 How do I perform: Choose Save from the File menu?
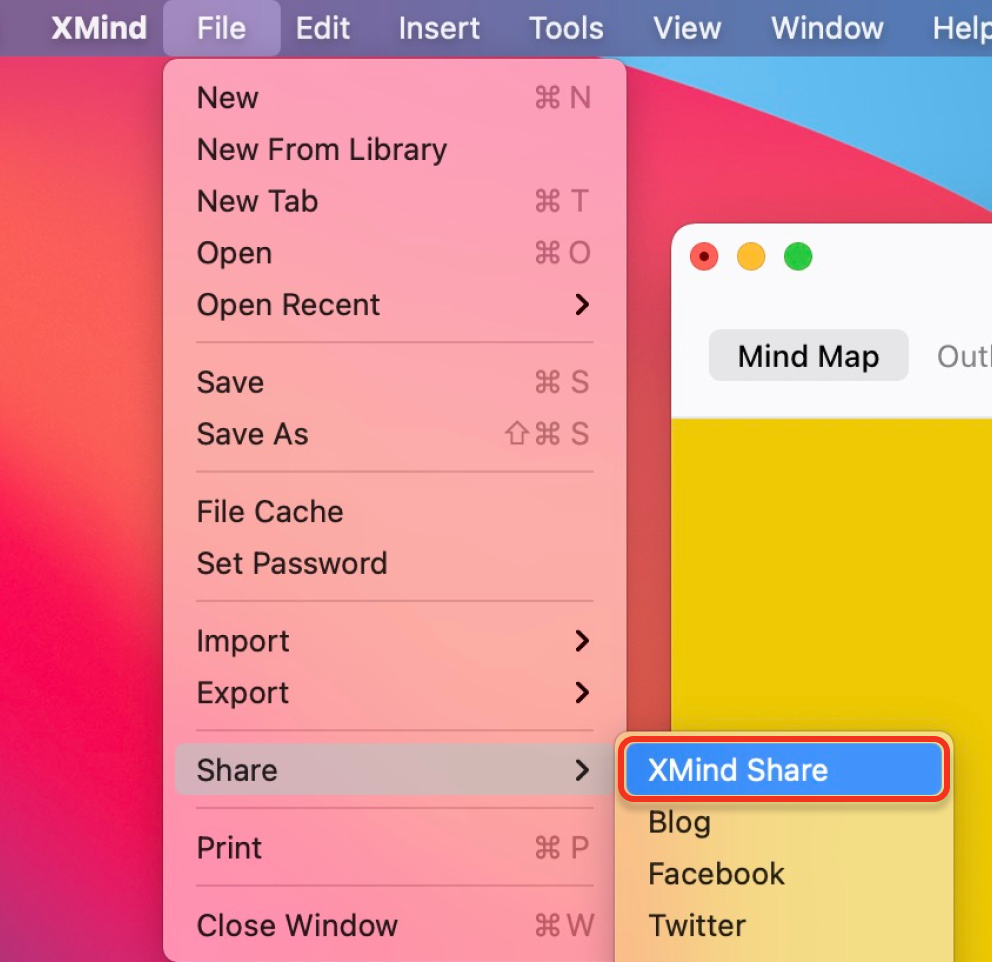pos(395,383)
